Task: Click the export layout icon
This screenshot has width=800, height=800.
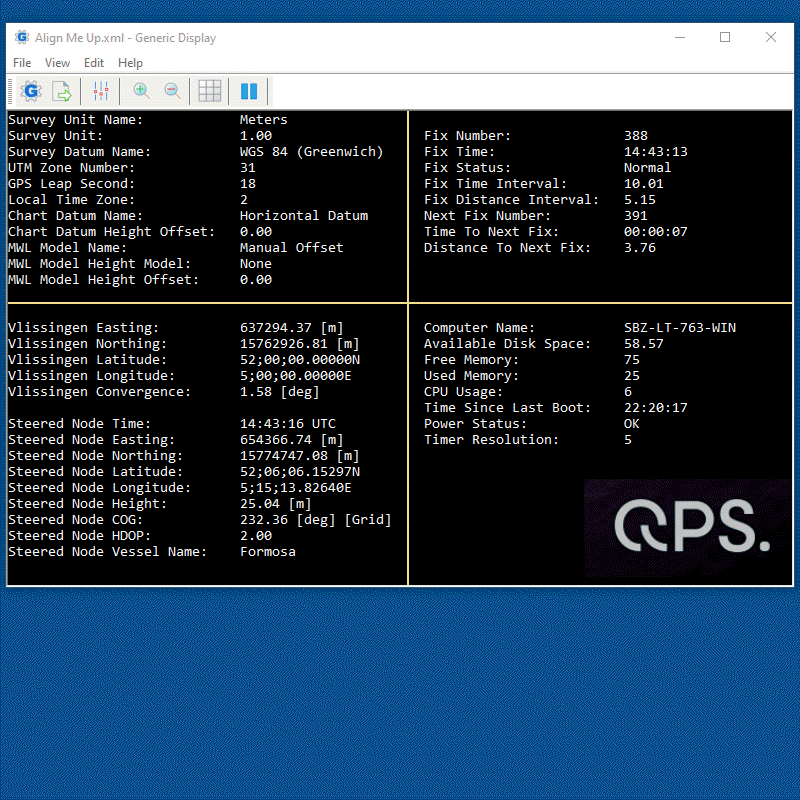Action: click(61, 90)
